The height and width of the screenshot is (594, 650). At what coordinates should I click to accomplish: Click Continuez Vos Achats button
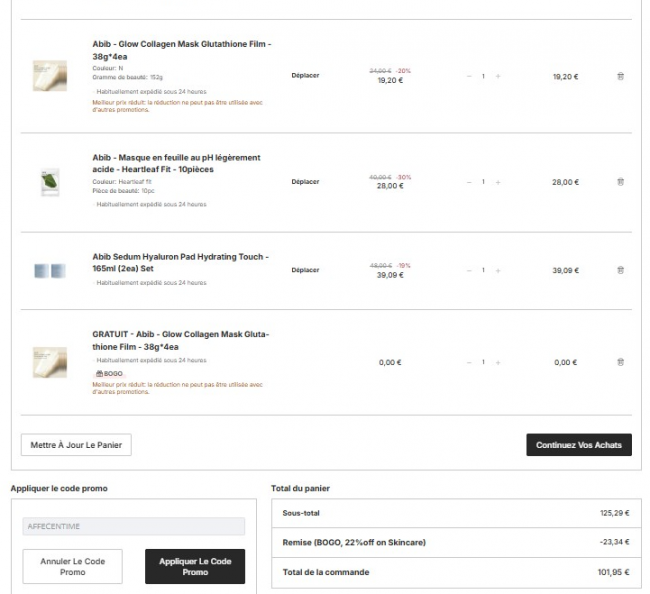click(578, 444)
